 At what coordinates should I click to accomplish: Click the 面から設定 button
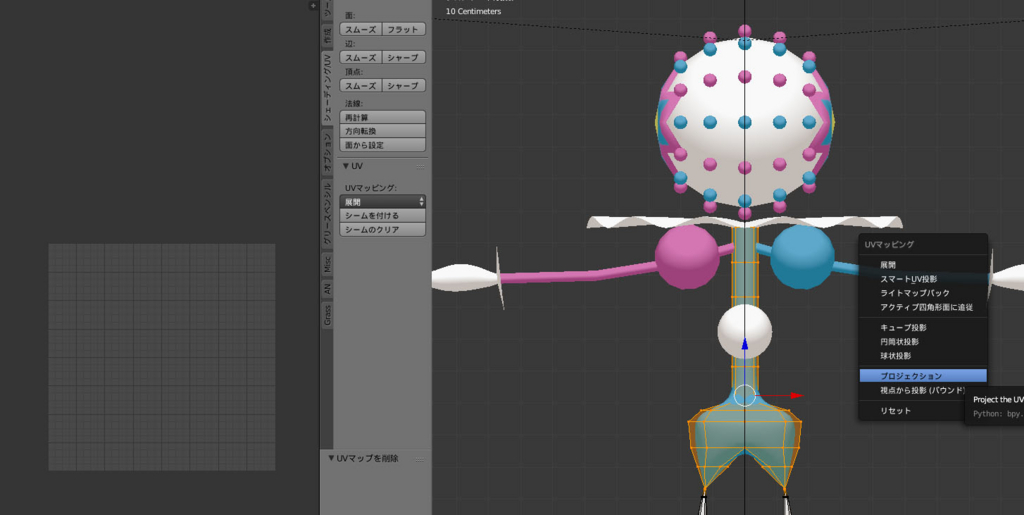point(383,145)
